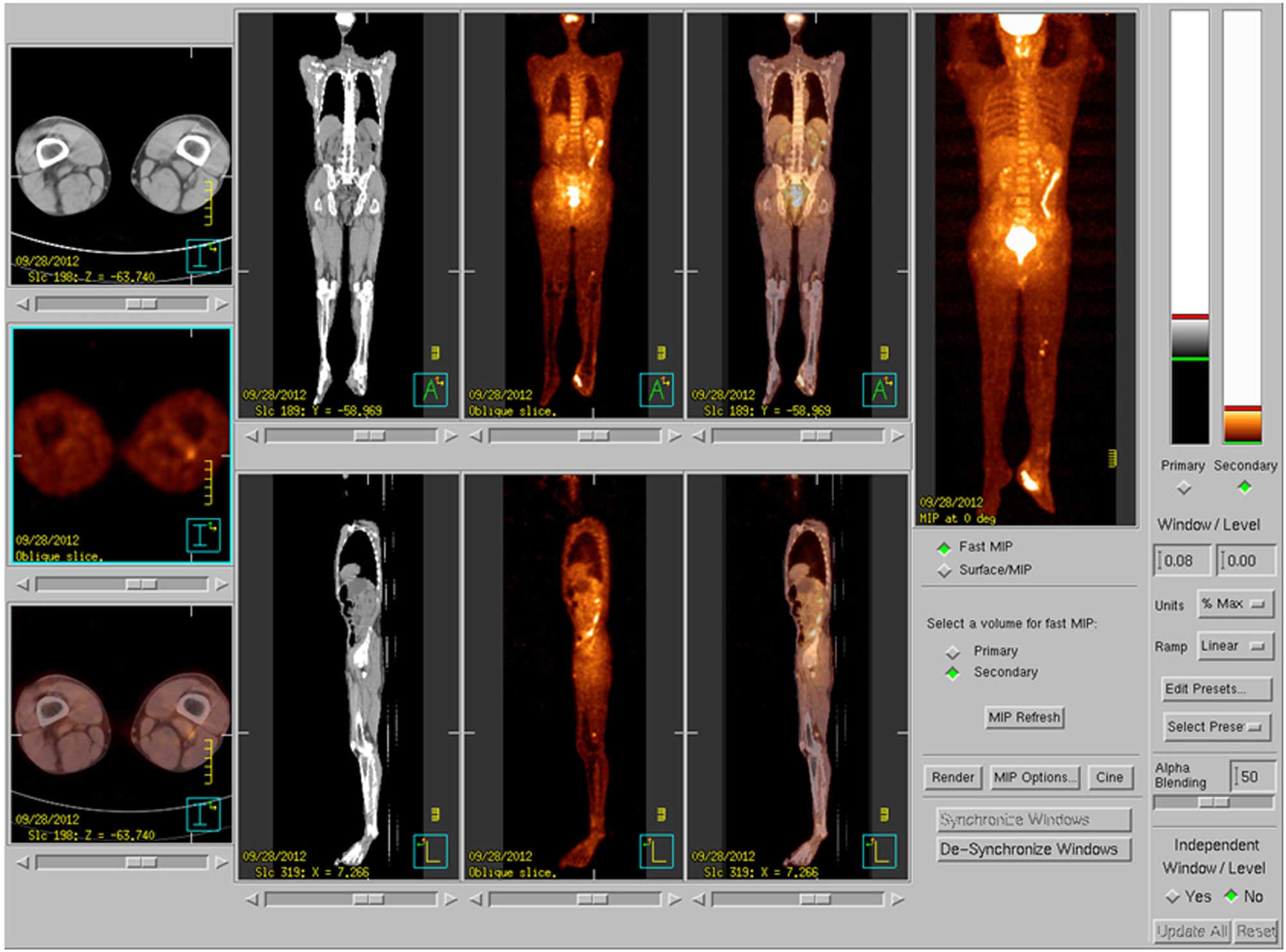This screenshot has height=952, width=1286.
Task: Open the Select Preset dropdown
Action: (x=1216, y=727)
